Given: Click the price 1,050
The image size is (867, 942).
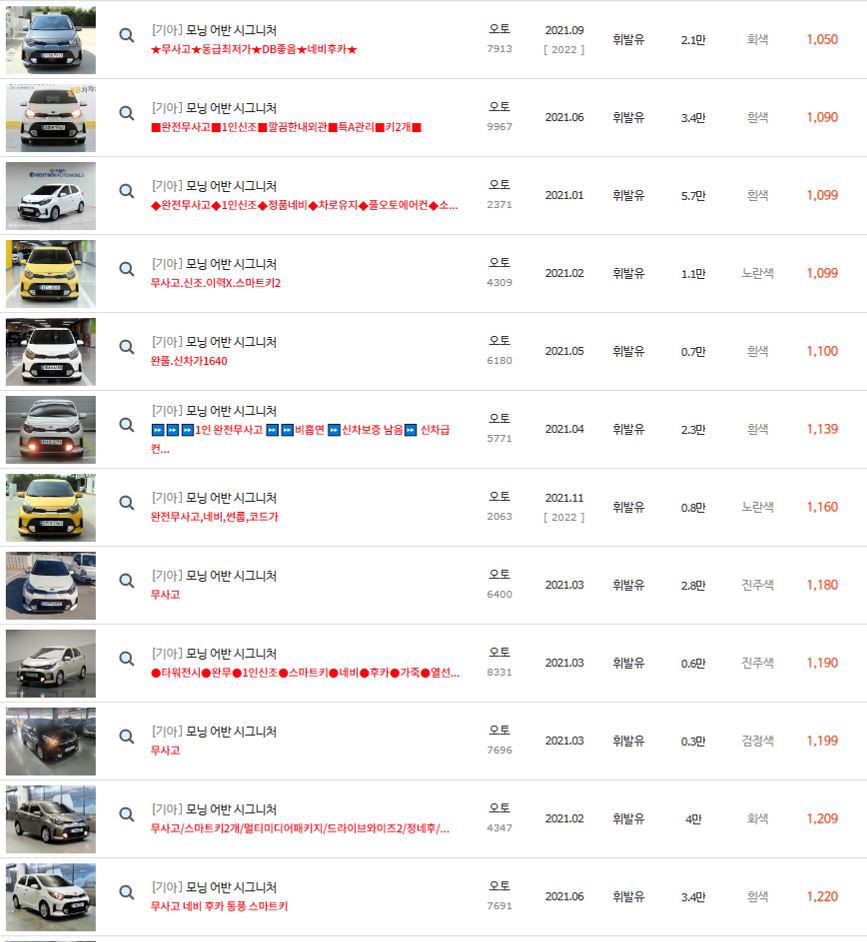Looking at the screenshot, I should (822, 40).
